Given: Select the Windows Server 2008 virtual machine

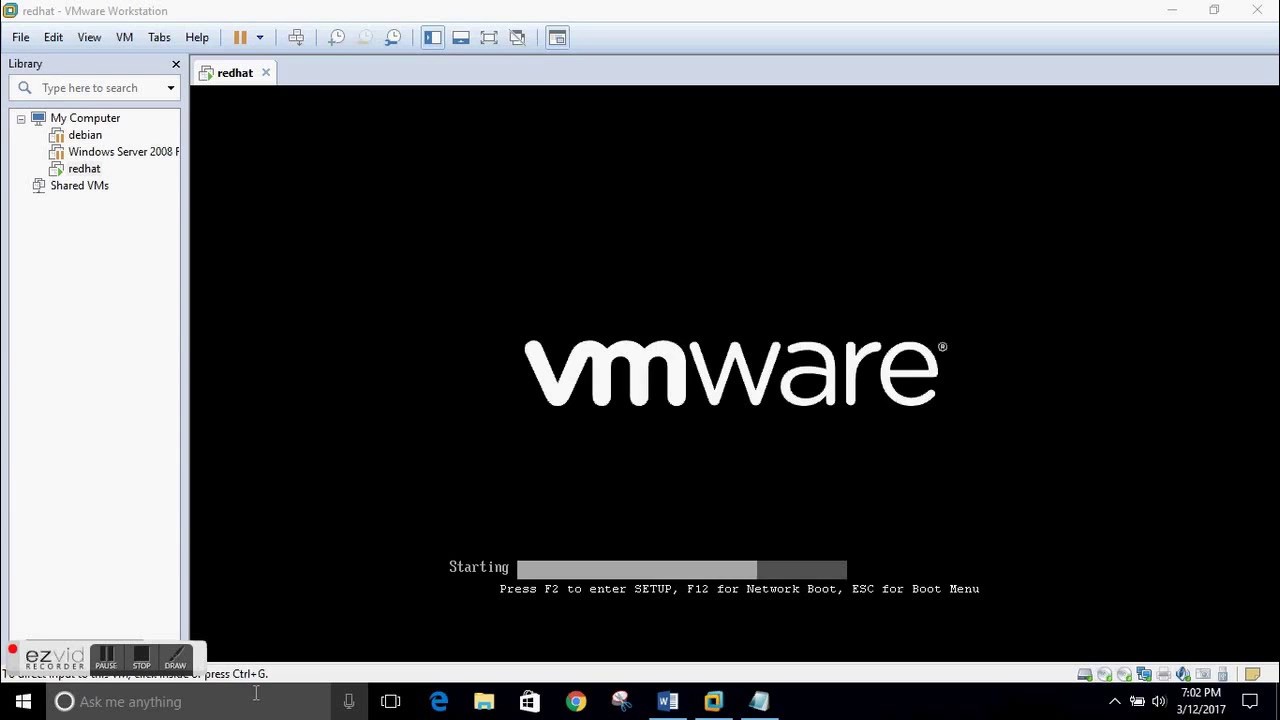Looking at the screenshot, I should pos(123,152).
